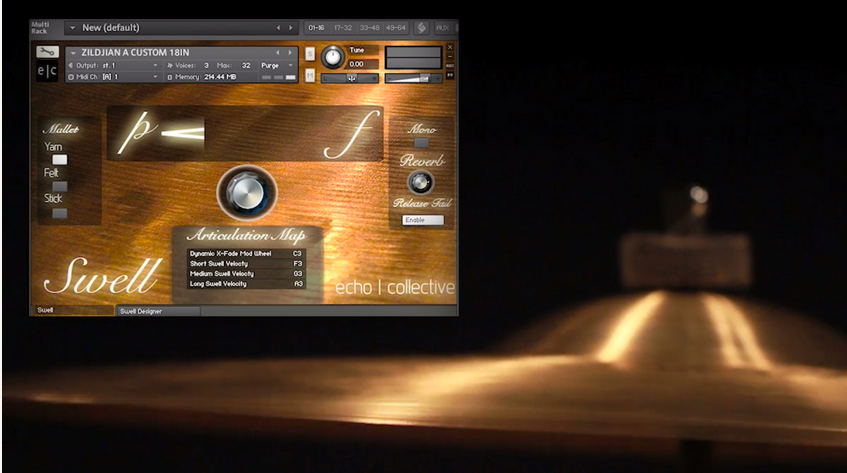Select previous instrument arrow in header

click(x=278, y=53)
